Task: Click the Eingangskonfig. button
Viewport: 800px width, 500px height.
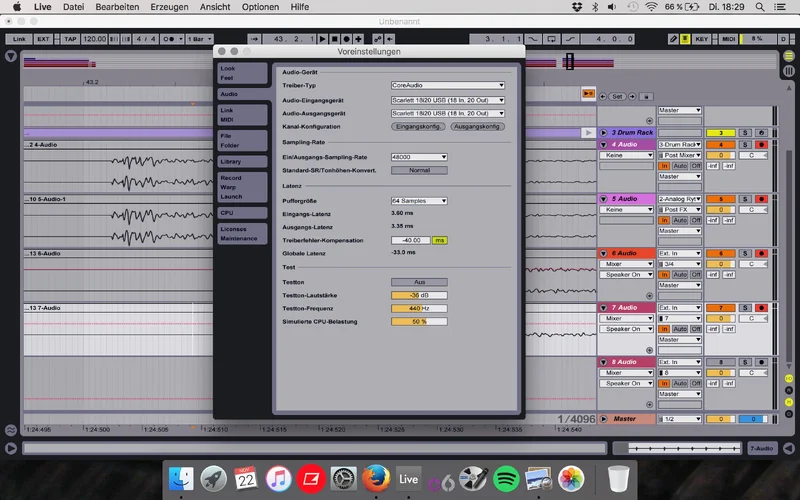Action: 418,127
